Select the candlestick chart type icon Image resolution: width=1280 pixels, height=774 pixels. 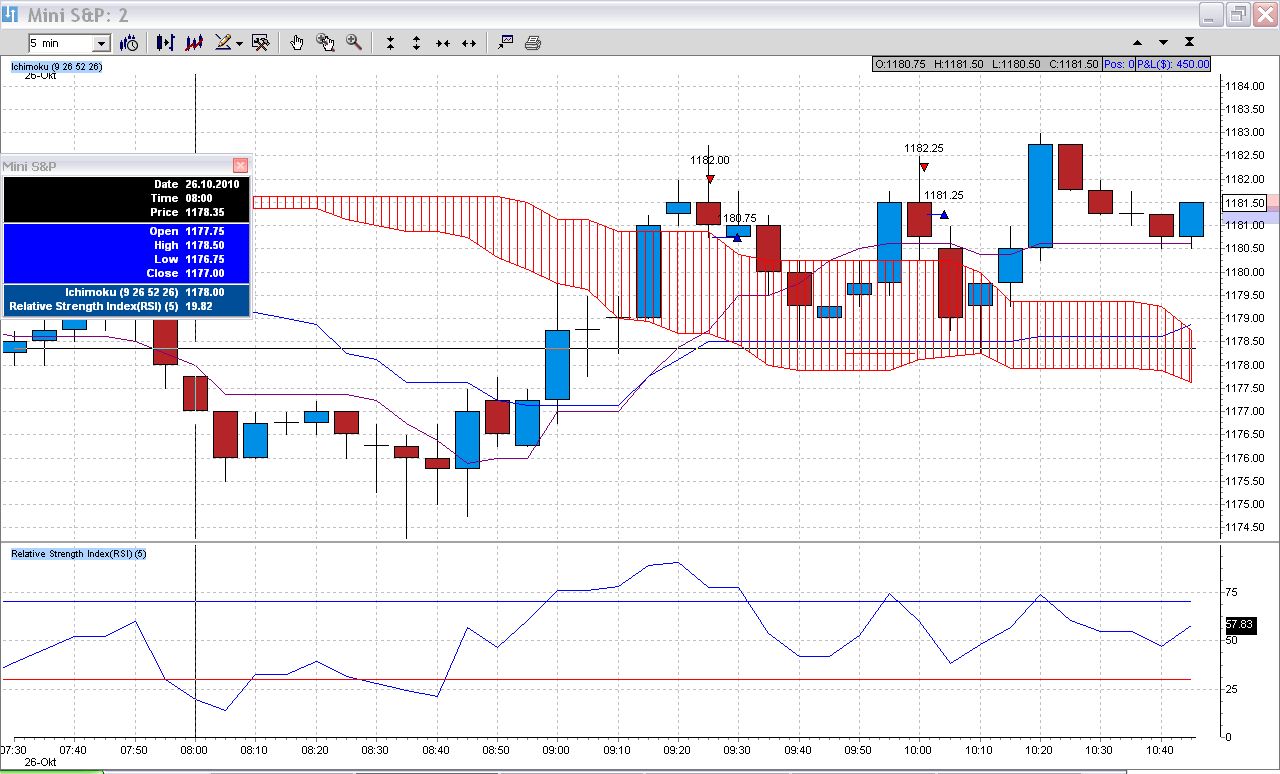point(165,43)
